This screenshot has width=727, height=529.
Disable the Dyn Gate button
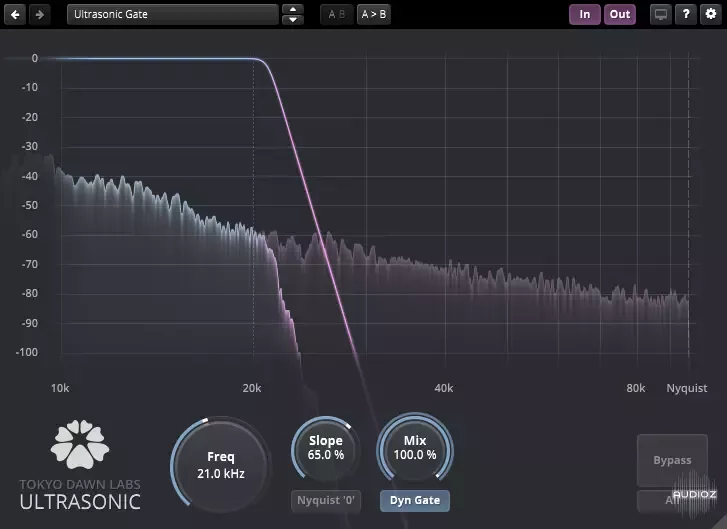coord(415,501)
